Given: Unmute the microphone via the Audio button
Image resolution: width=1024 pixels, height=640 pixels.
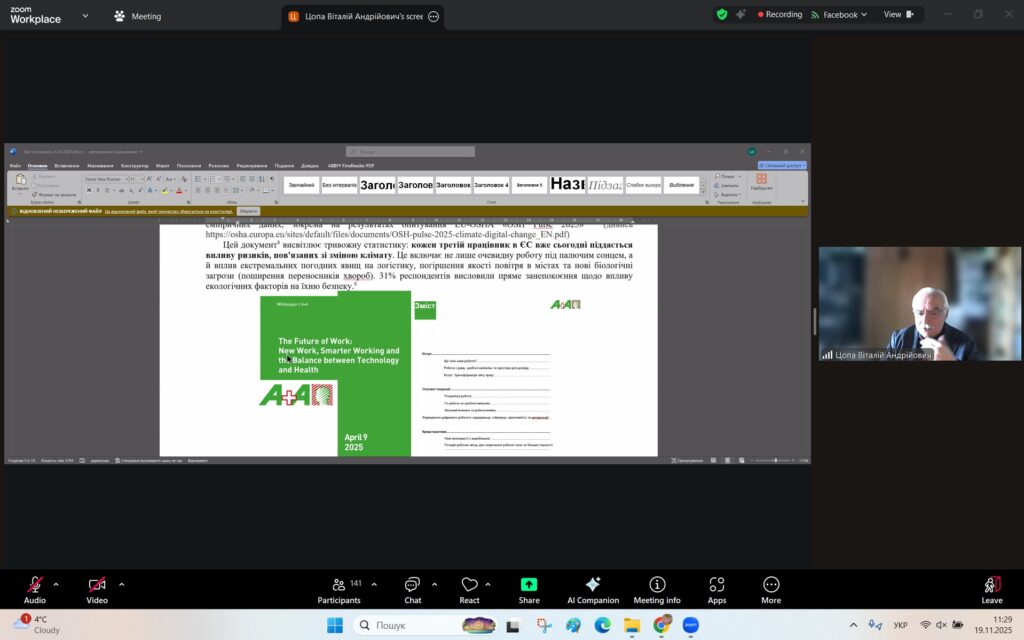Looking at the screenshot, I should click(x=35, y=588).
